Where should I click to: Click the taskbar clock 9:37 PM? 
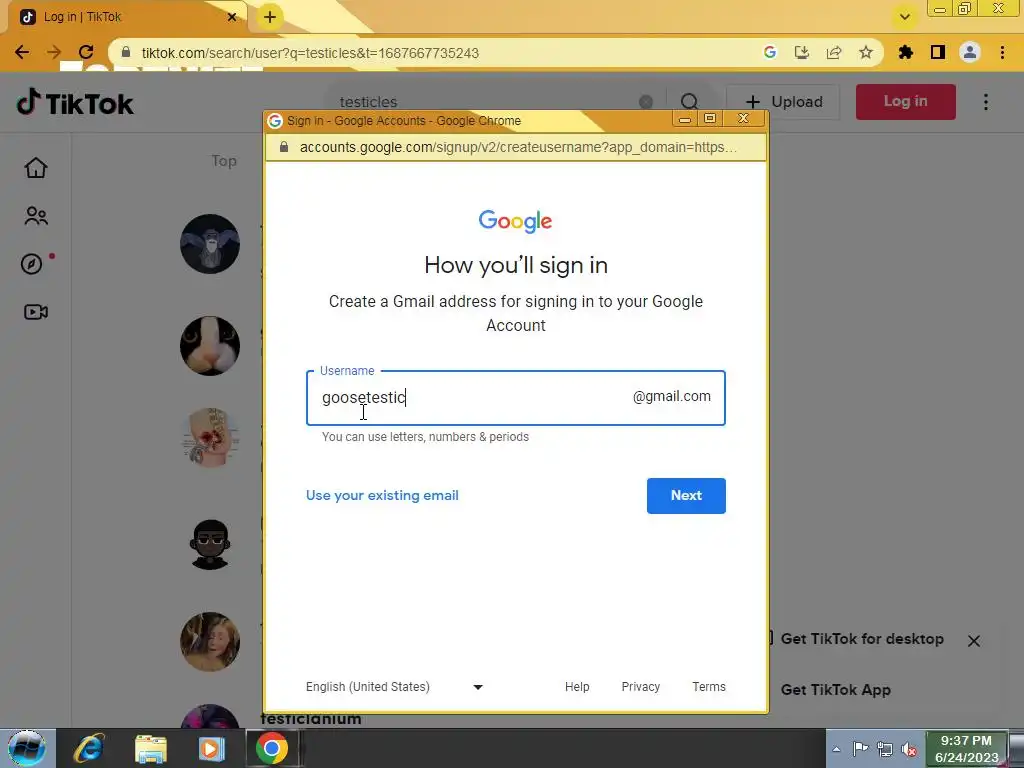(x=966, y=749)
